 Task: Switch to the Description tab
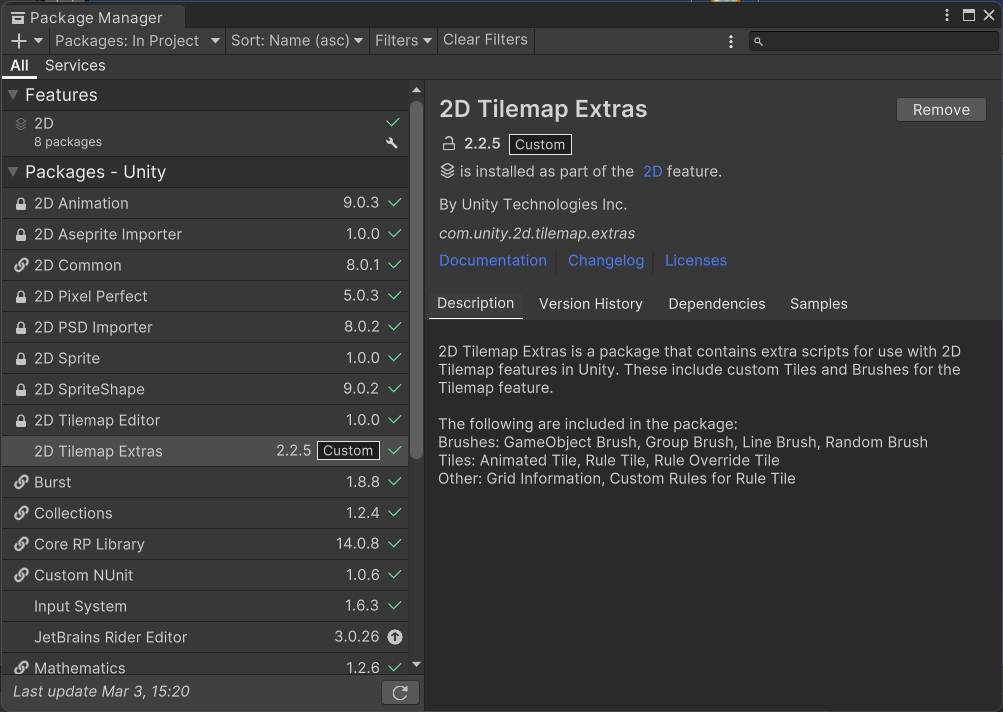pyautogui.click(x=475, y=304)
